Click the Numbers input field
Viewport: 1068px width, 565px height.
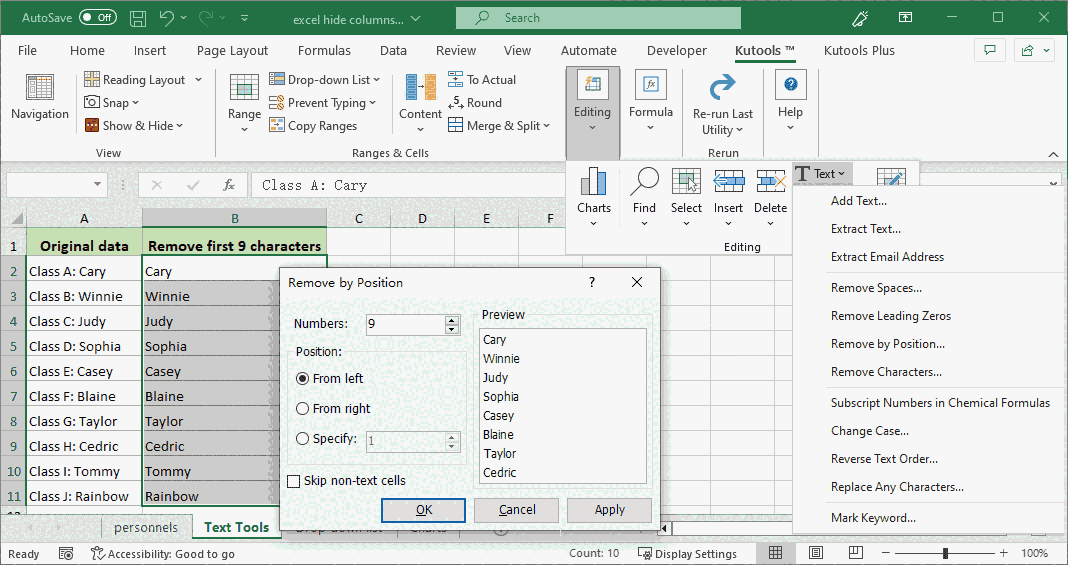point(405,324)
